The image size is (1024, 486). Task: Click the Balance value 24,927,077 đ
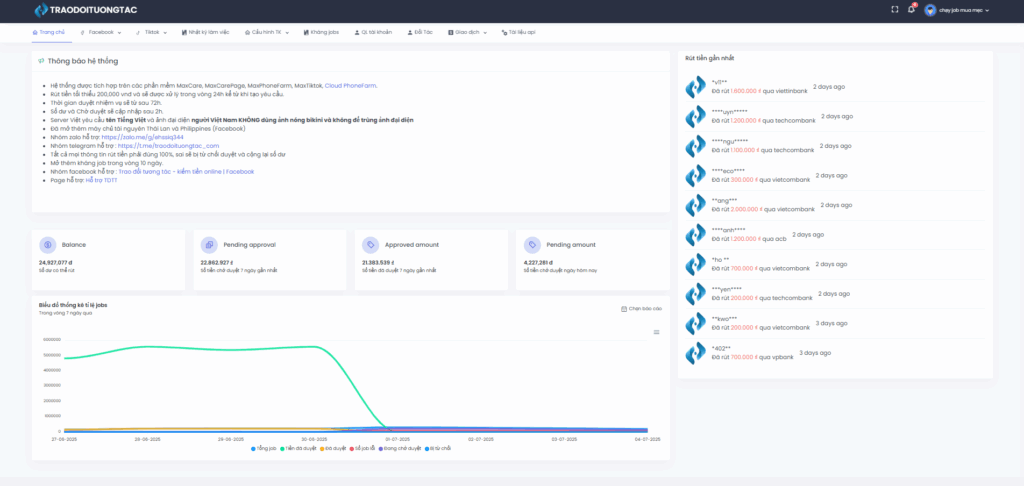(55, 263)
